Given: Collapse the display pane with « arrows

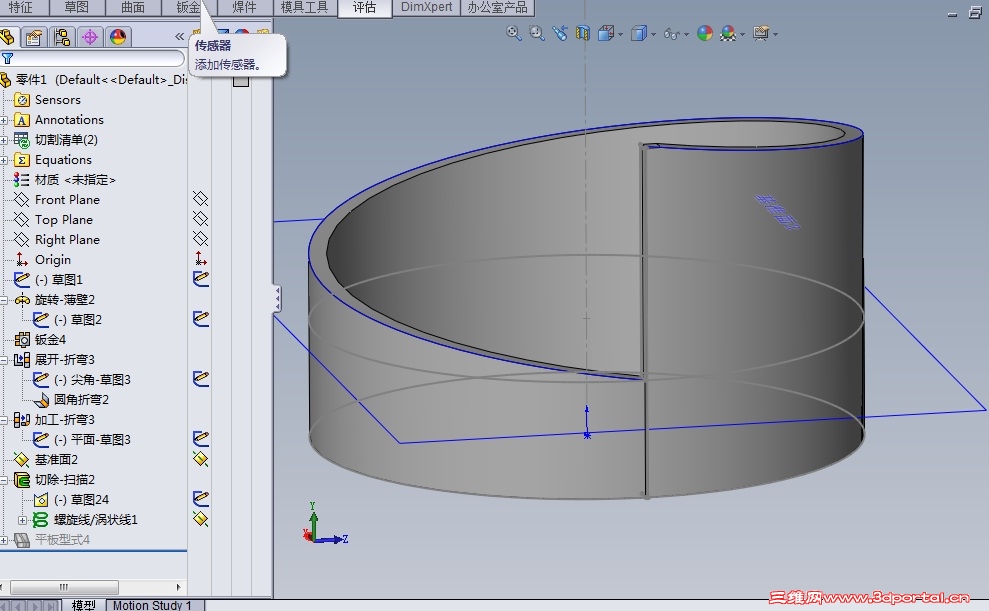Looking at the screenshot, I should tap(180, 37).
